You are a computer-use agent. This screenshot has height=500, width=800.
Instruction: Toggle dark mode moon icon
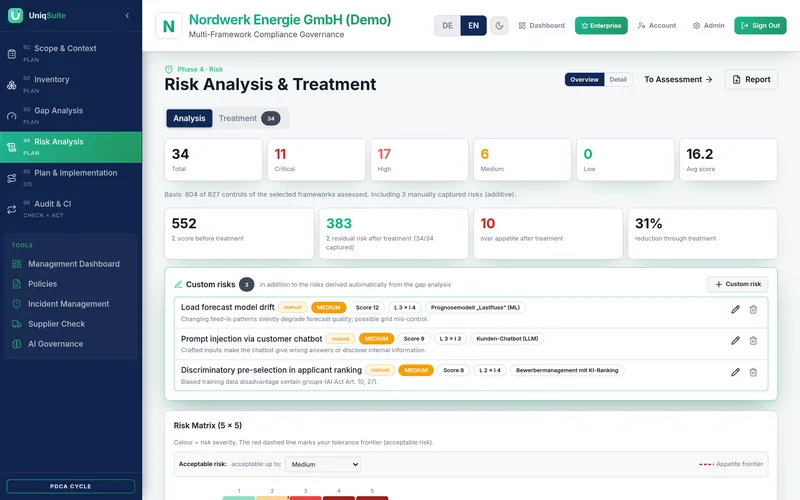point(499,26)
